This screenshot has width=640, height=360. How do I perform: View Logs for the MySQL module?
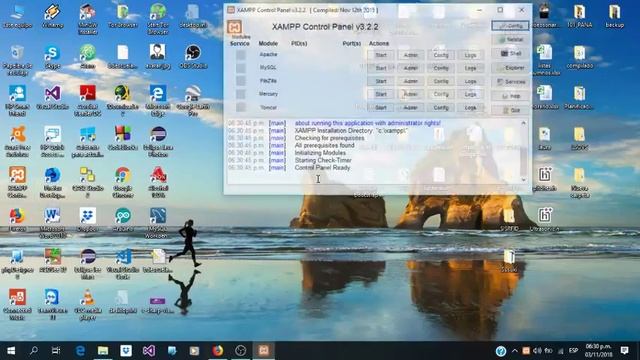tap(471, 68)
